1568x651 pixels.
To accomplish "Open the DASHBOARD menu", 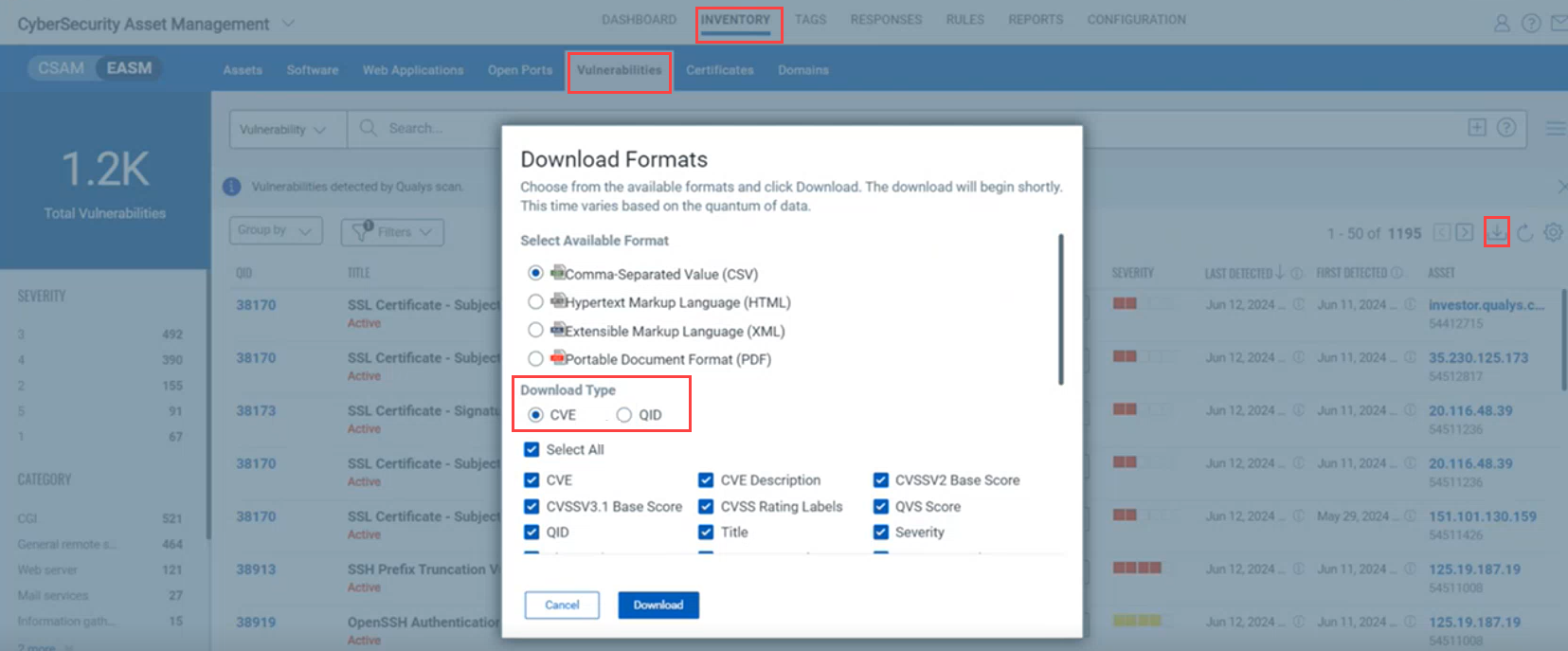I will click(x=639, y=20).
